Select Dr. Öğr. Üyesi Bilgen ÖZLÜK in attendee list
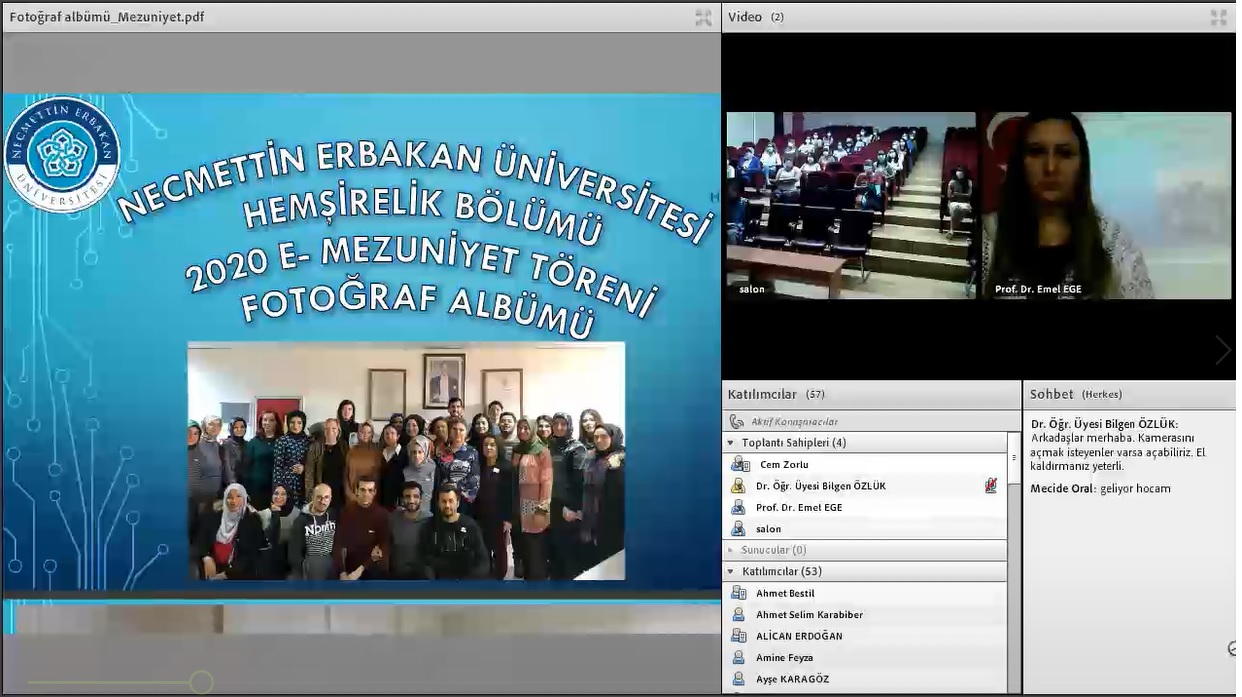This screenshot has width=1242, height=697. [820, 486]
